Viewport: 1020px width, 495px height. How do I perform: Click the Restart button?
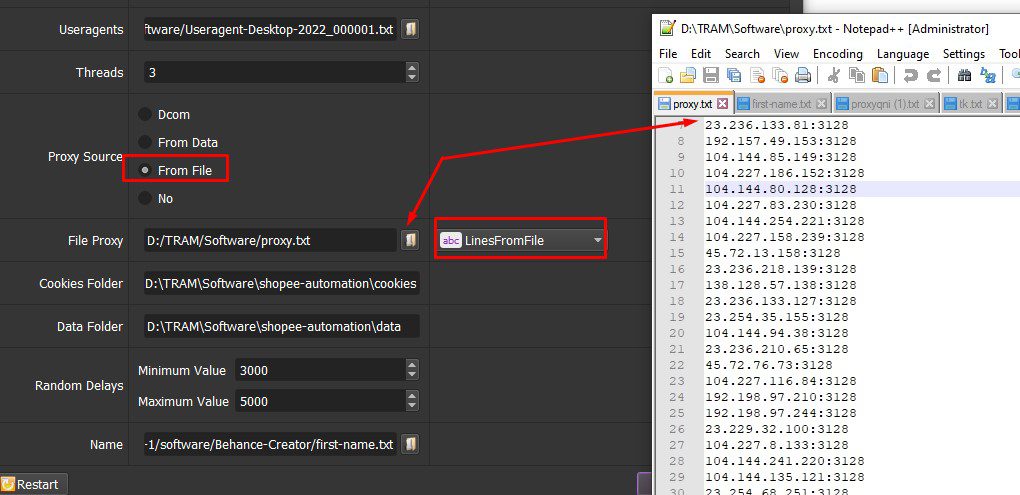click(33, 485)
